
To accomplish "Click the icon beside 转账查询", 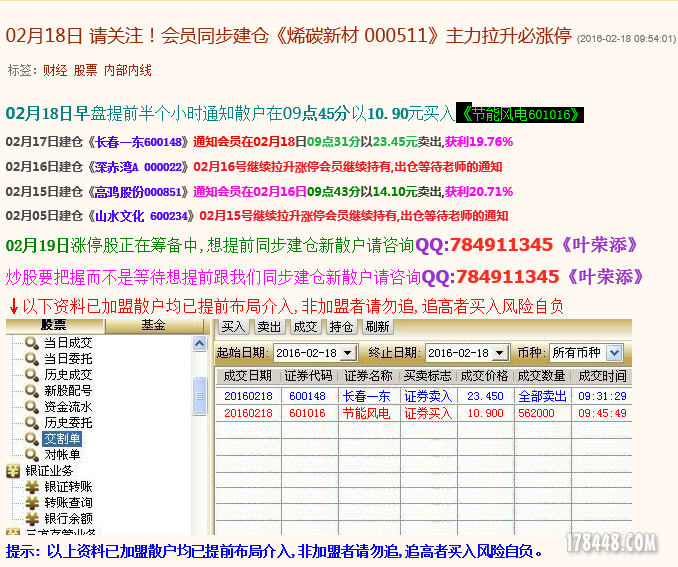I will click(x=32, y=503).
